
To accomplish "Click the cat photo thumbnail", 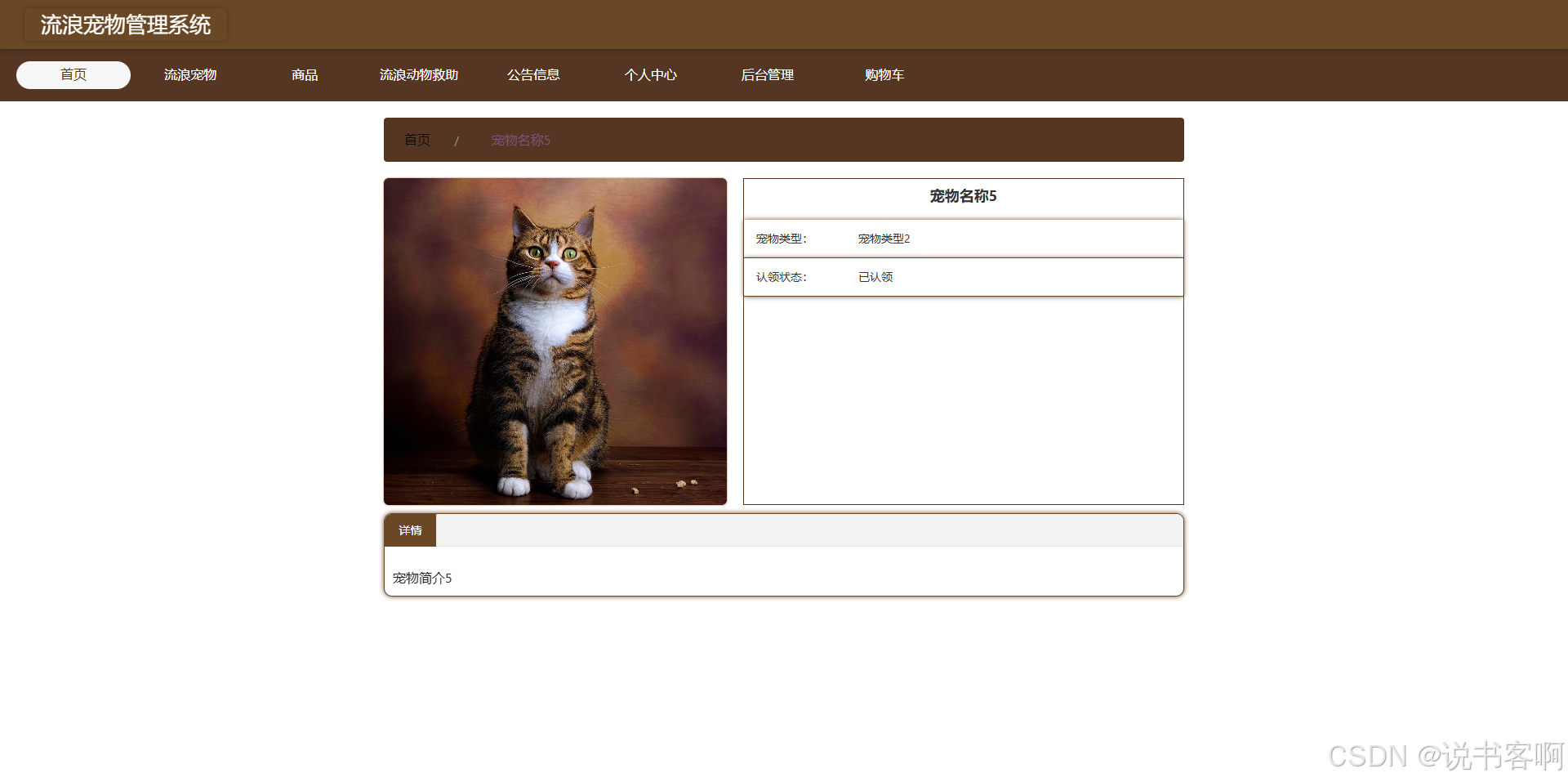I will (555, 342).
